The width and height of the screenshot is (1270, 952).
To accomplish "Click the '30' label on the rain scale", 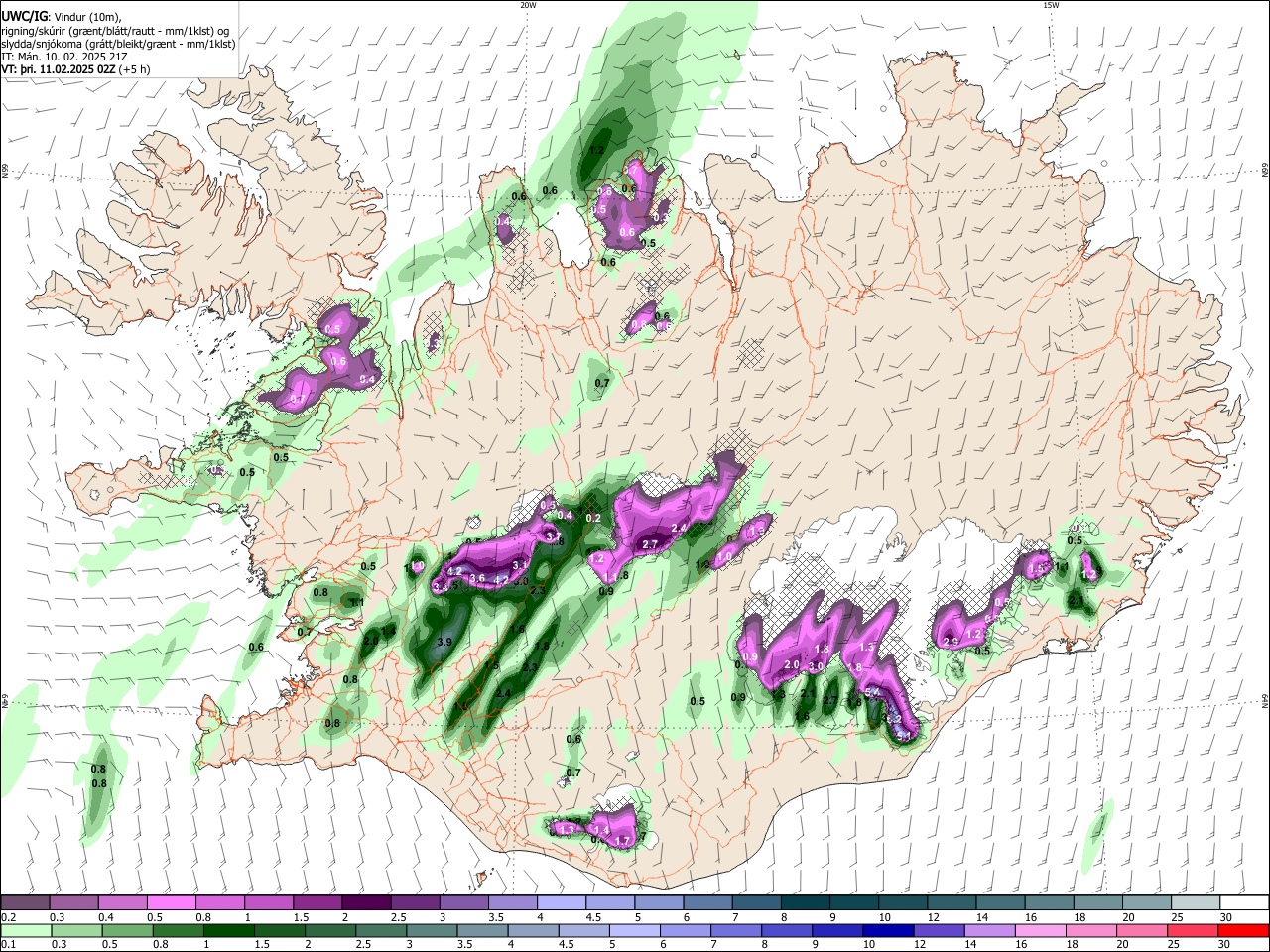I will point(1225,946).
